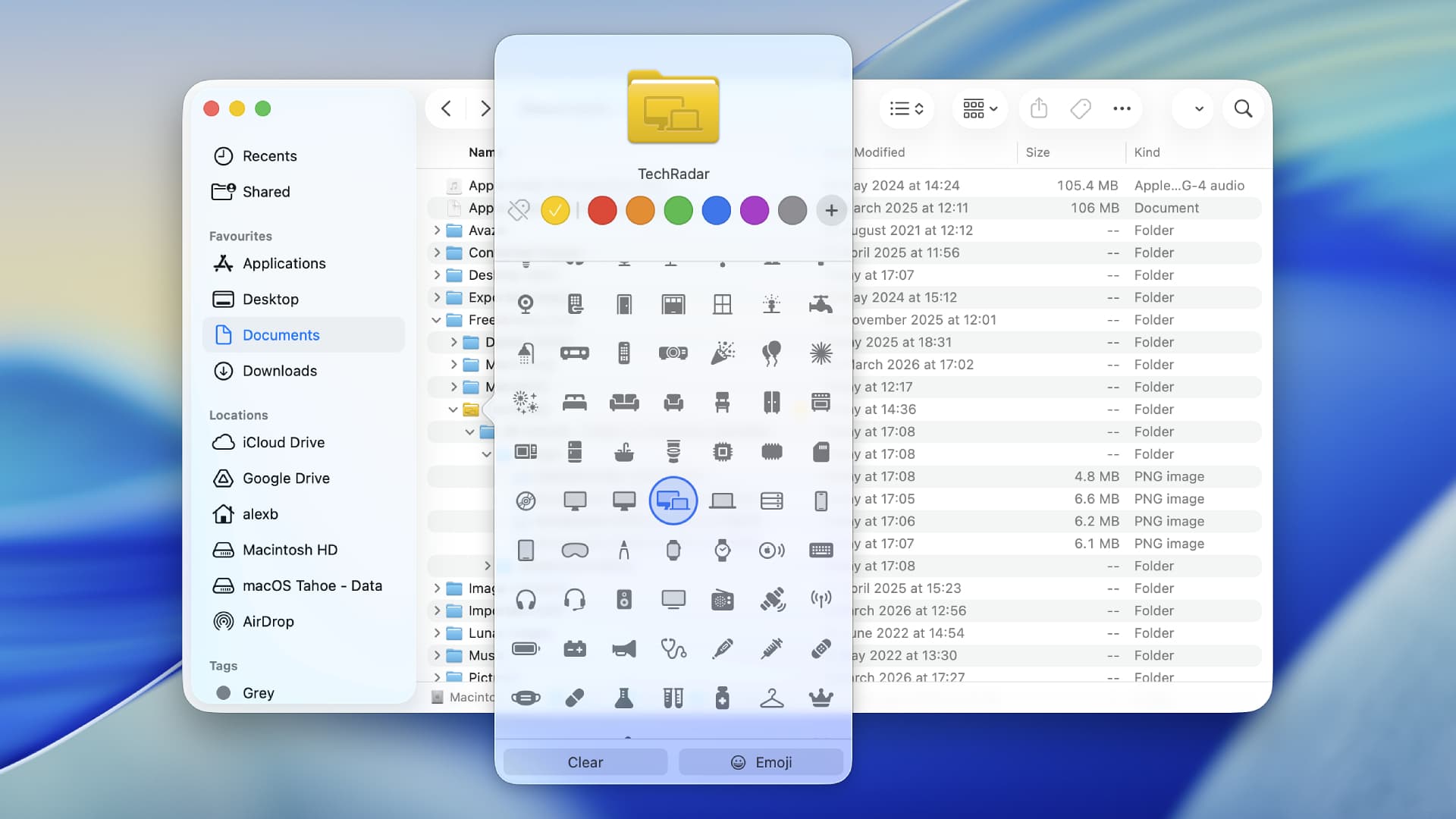
Task: Click the plus button to add a custom color
Action: coord(830,210)
